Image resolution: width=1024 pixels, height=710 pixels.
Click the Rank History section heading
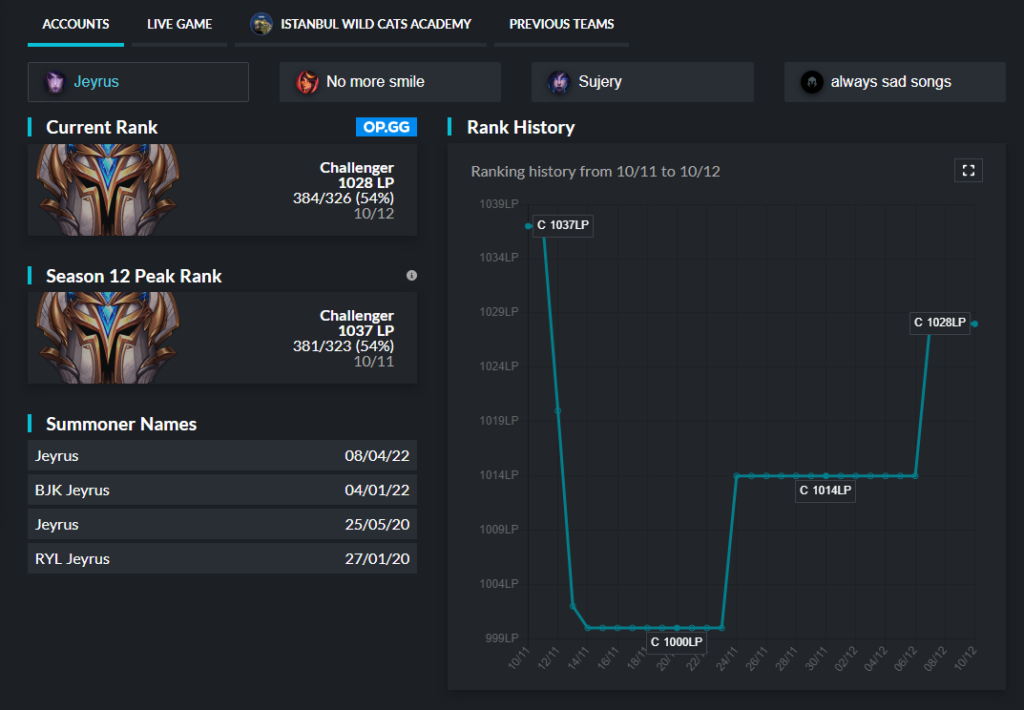coord(520,127)
